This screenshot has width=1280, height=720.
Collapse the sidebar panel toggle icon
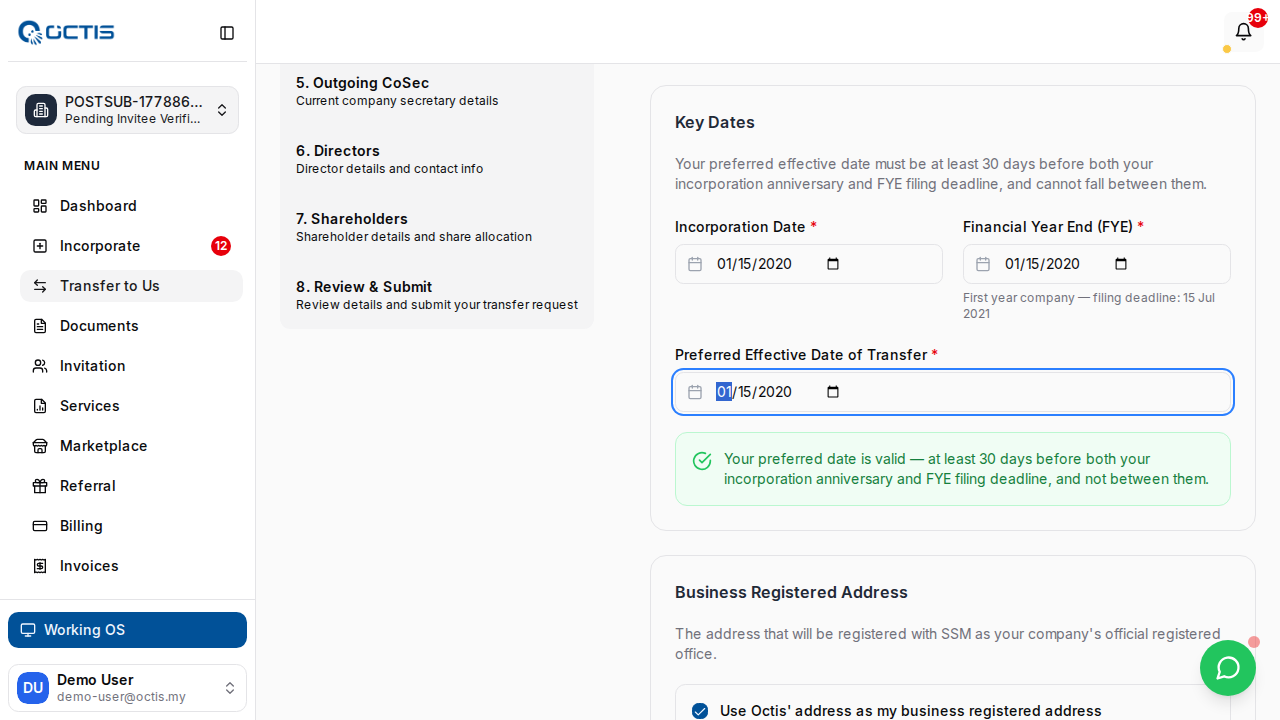coord(227,33)
